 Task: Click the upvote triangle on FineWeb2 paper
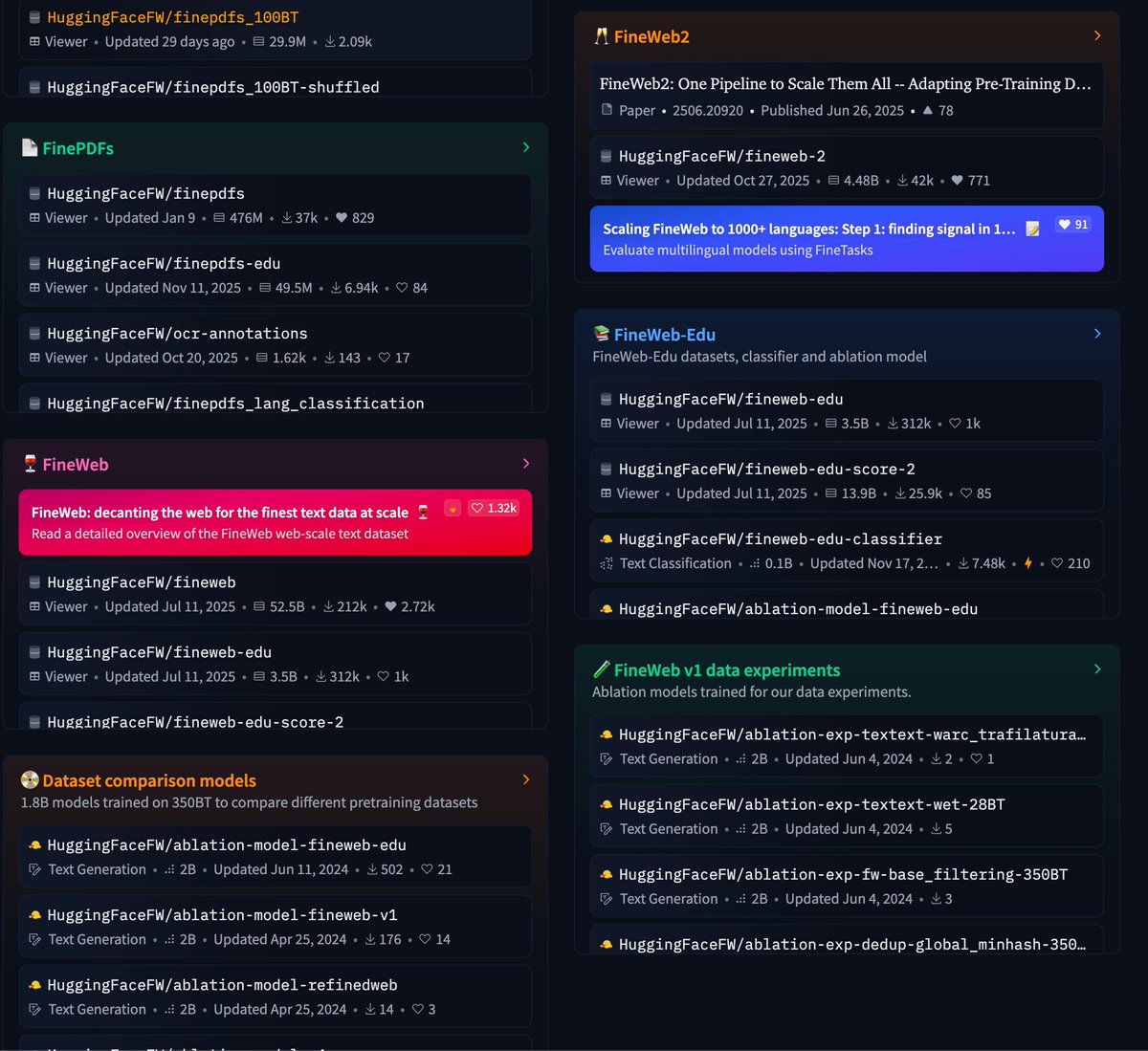[927, 110]
